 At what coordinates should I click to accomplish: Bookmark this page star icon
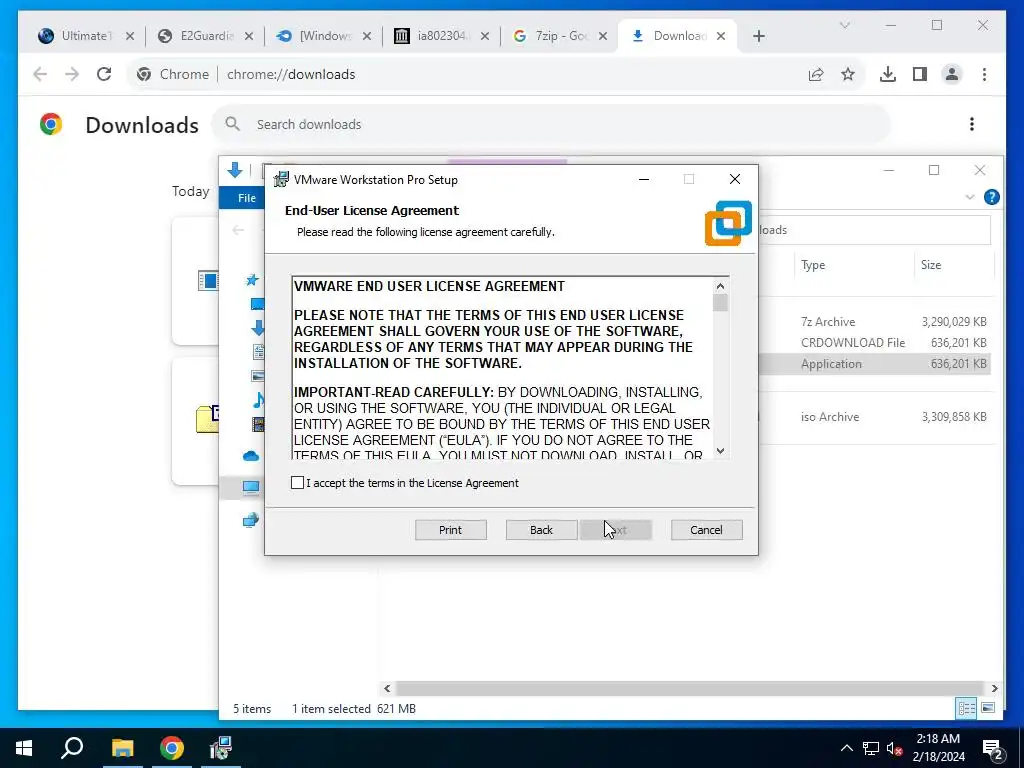848,74
